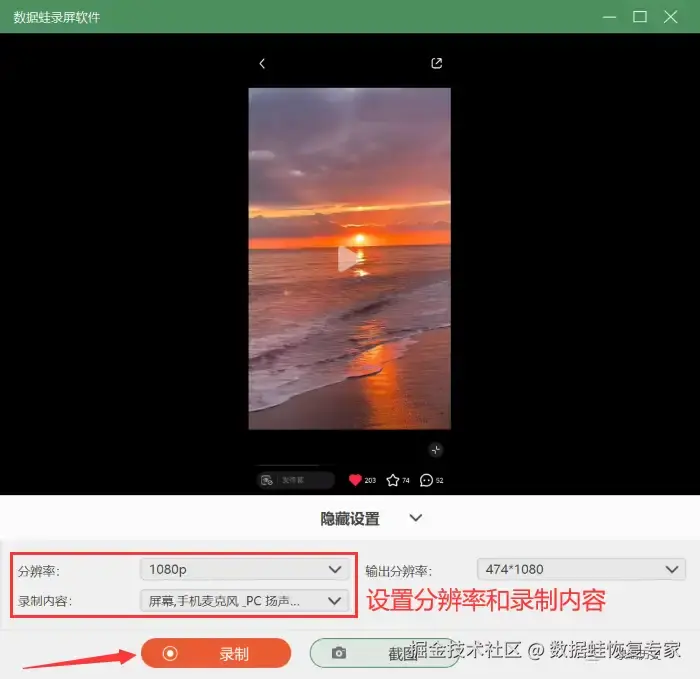Minimize the 数据蛙录屏软件 window
The image size is (700, 679).
coord(609,17)
